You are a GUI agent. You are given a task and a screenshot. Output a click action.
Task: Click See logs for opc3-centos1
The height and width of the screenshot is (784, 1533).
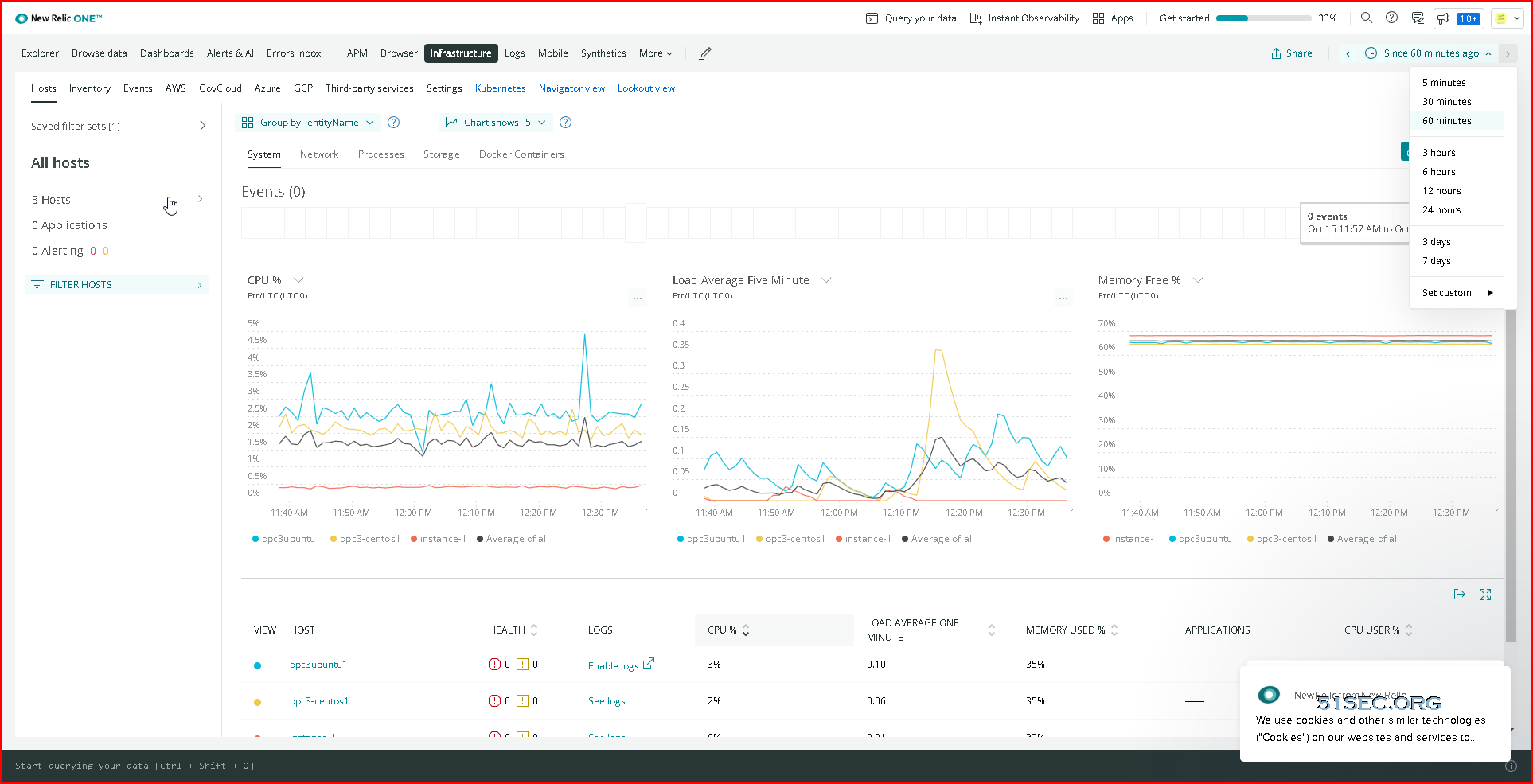click(x=607, y=701)
